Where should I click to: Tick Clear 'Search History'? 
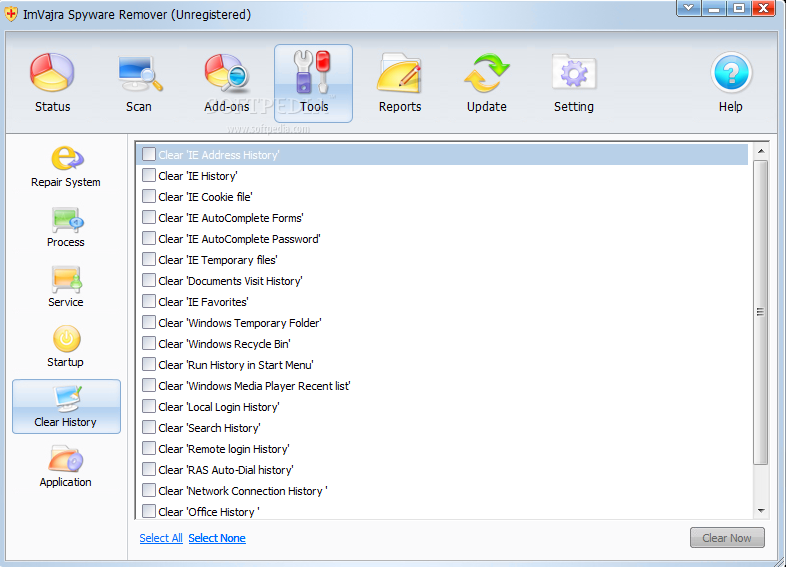148,427
